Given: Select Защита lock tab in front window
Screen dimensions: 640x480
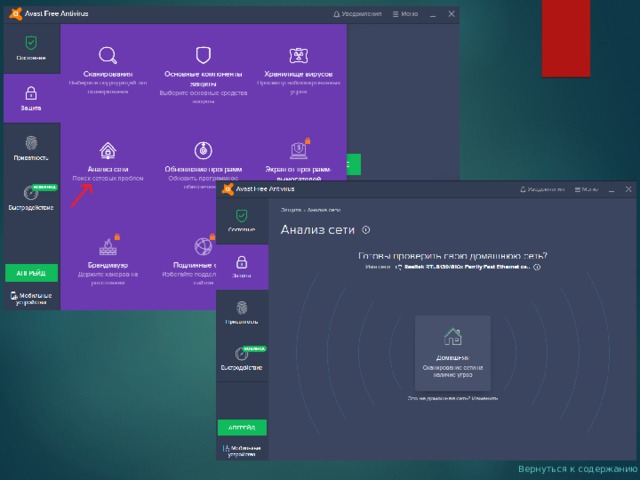Looking at the screenshot, I should tap(242, 267).
